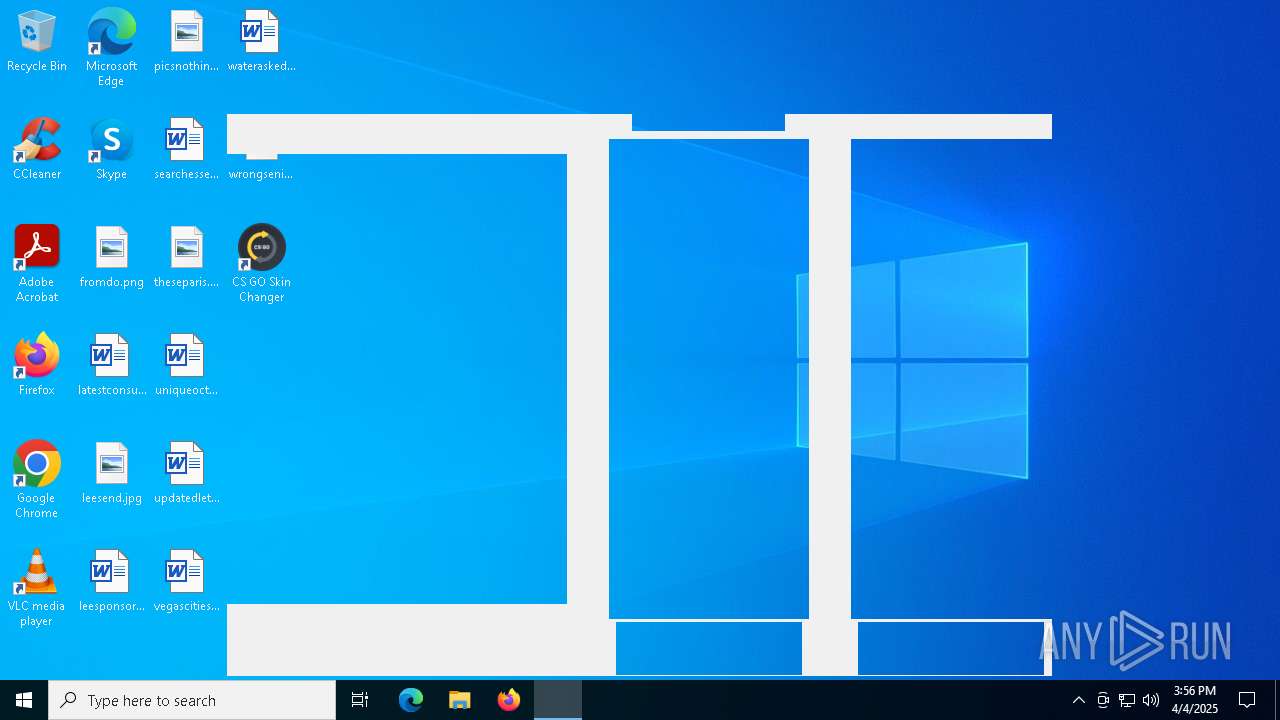
Task: Show hidden system tray icons
Action: pos(1079,700)
